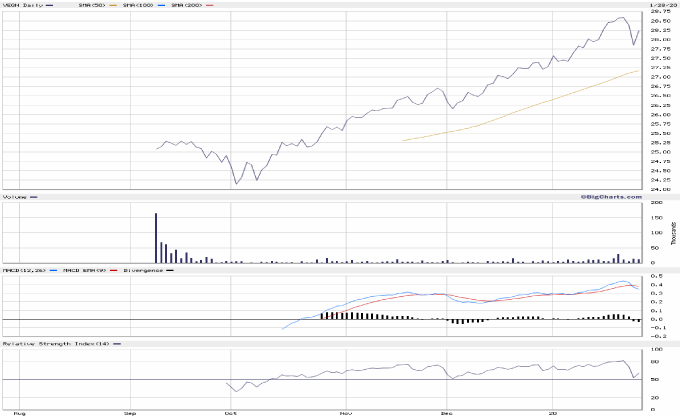Viewport: 680px width, 418px height.
Task: Click the Volume panel label
Action: coord(15,197)
